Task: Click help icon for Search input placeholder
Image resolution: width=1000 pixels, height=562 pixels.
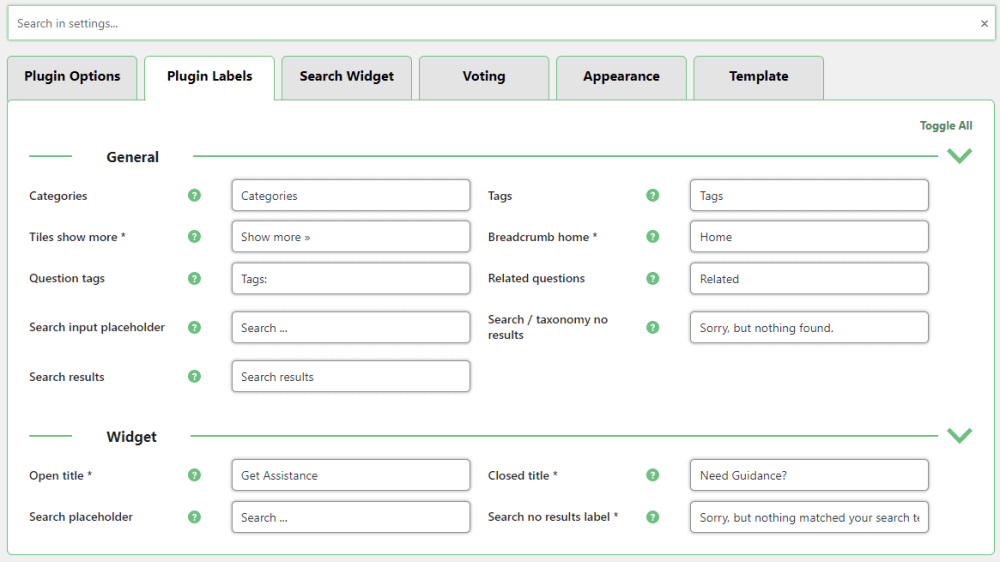Action: pos(194,327)
